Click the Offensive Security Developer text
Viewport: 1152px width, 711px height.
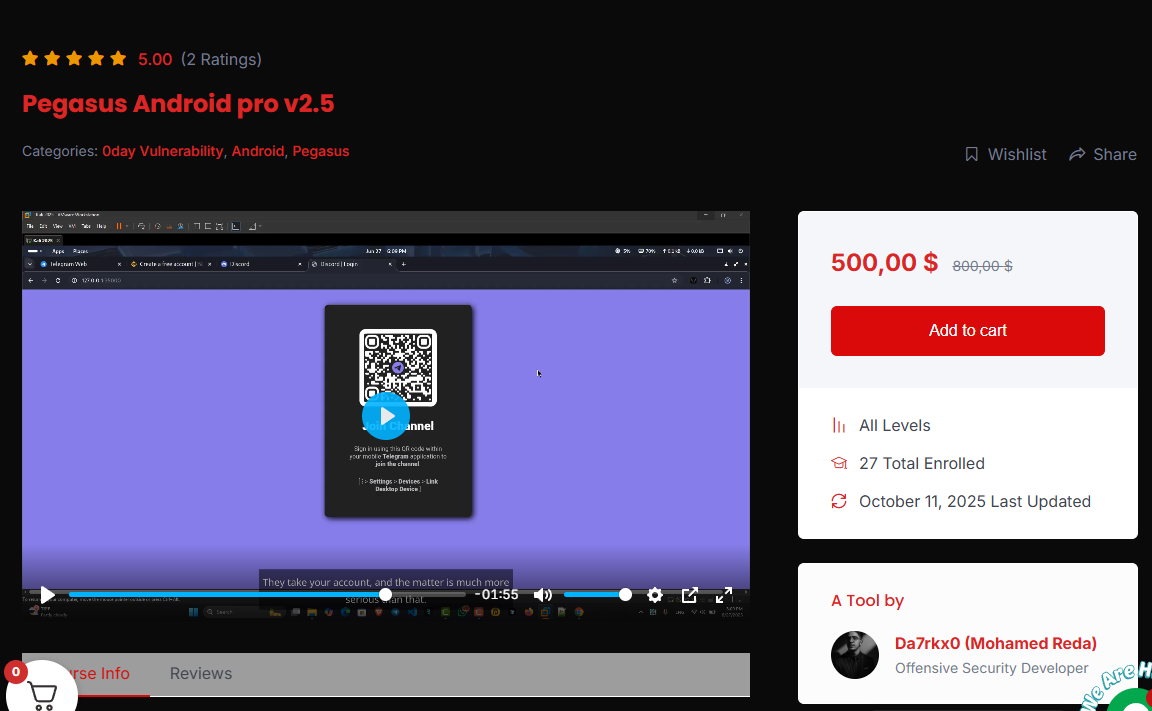991,668
